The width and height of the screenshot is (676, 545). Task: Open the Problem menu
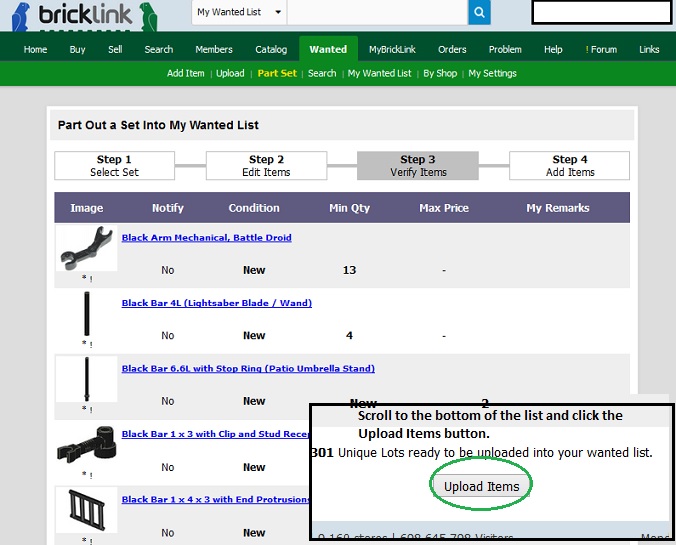point(505,50)
